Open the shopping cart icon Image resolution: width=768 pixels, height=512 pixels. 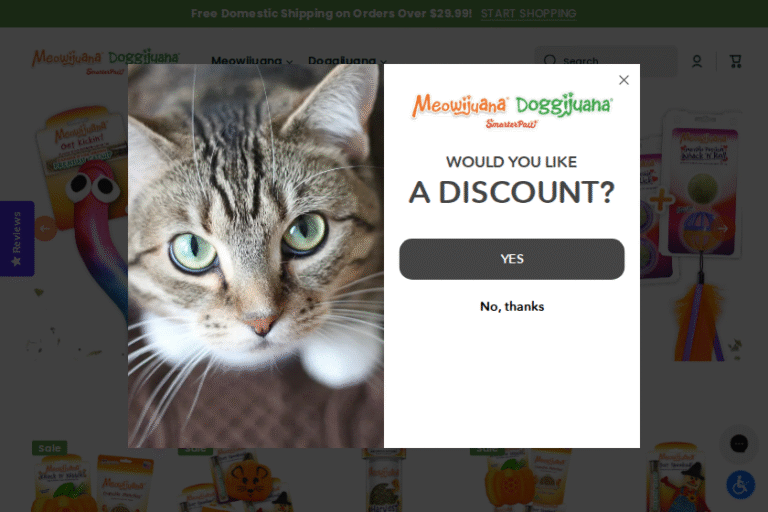tap(735, 61)
